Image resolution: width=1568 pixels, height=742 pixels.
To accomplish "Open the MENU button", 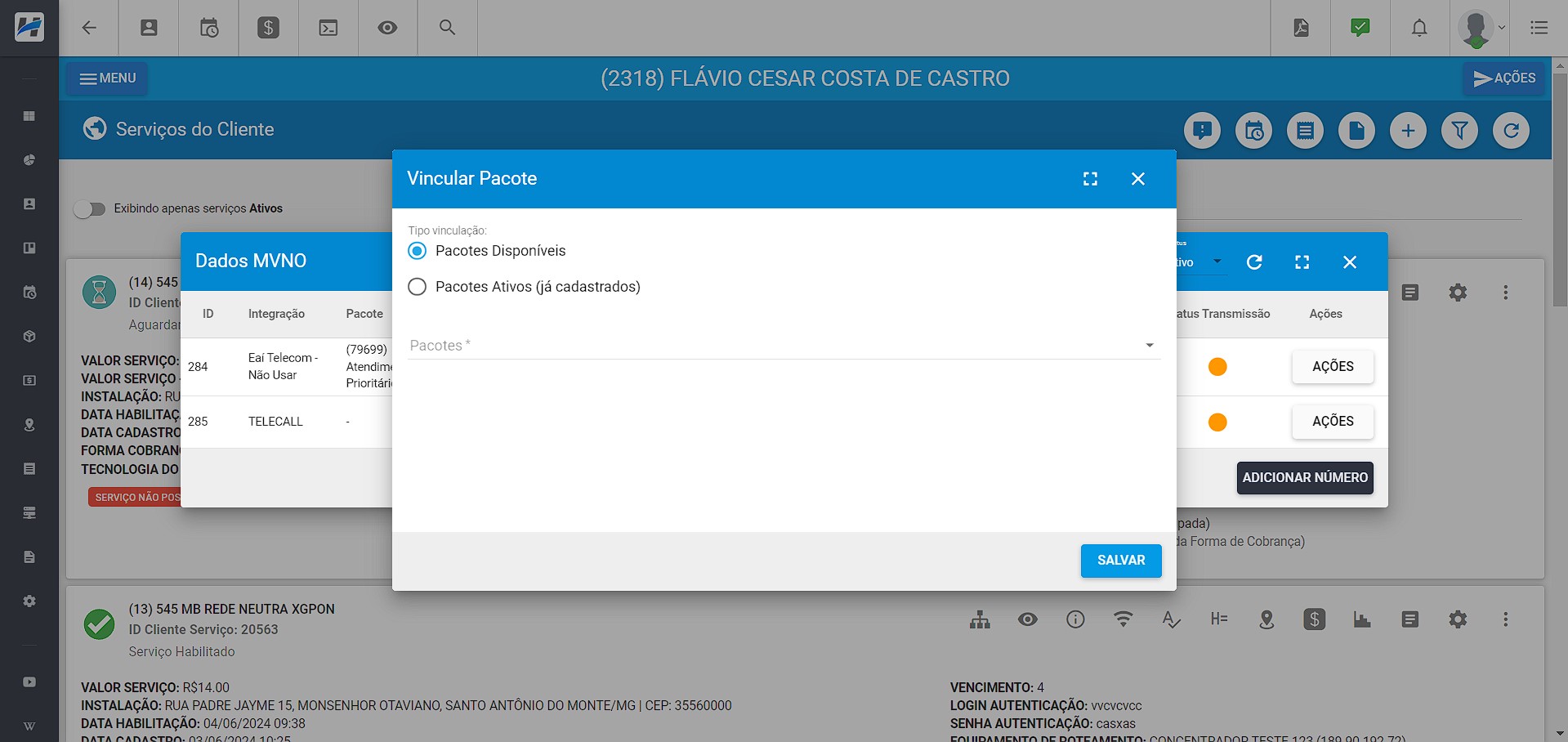I will coord(107,78).
